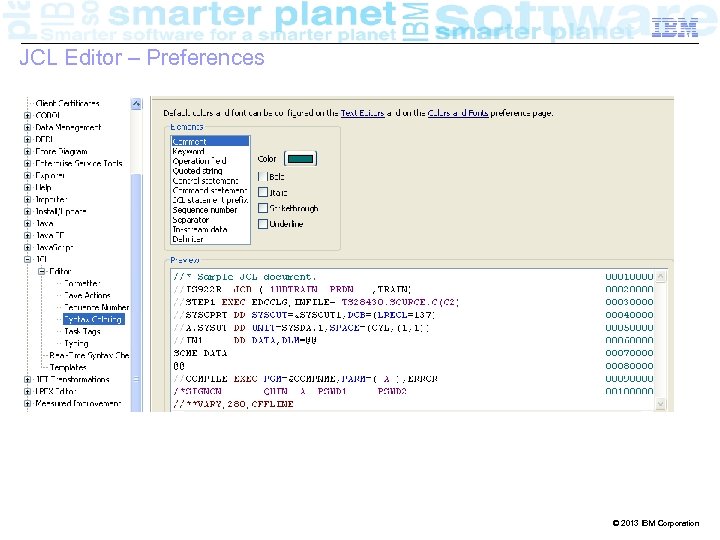The image size is (720, 540).
Task: Collapse the JCL Editor sub-node
Action: (42, 271)
